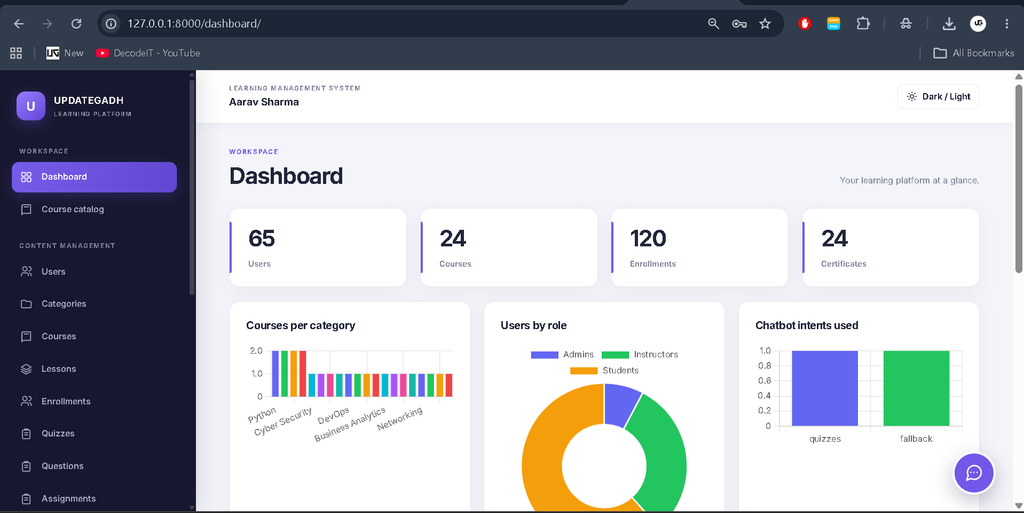Image resolution: width=1024 pixels, height=513 pixels.
Task: Click the quizzes bar in chatbot chart
Action: 825,388
